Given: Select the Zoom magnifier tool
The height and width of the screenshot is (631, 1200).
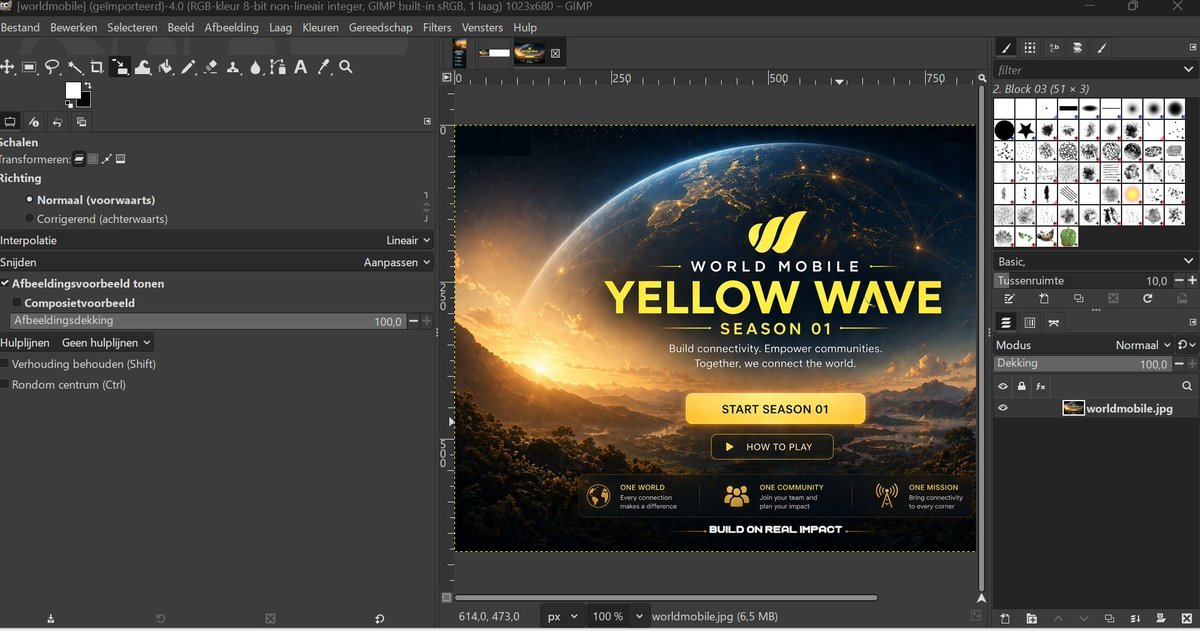Looking at the screenshot, I should coord(346,67).
